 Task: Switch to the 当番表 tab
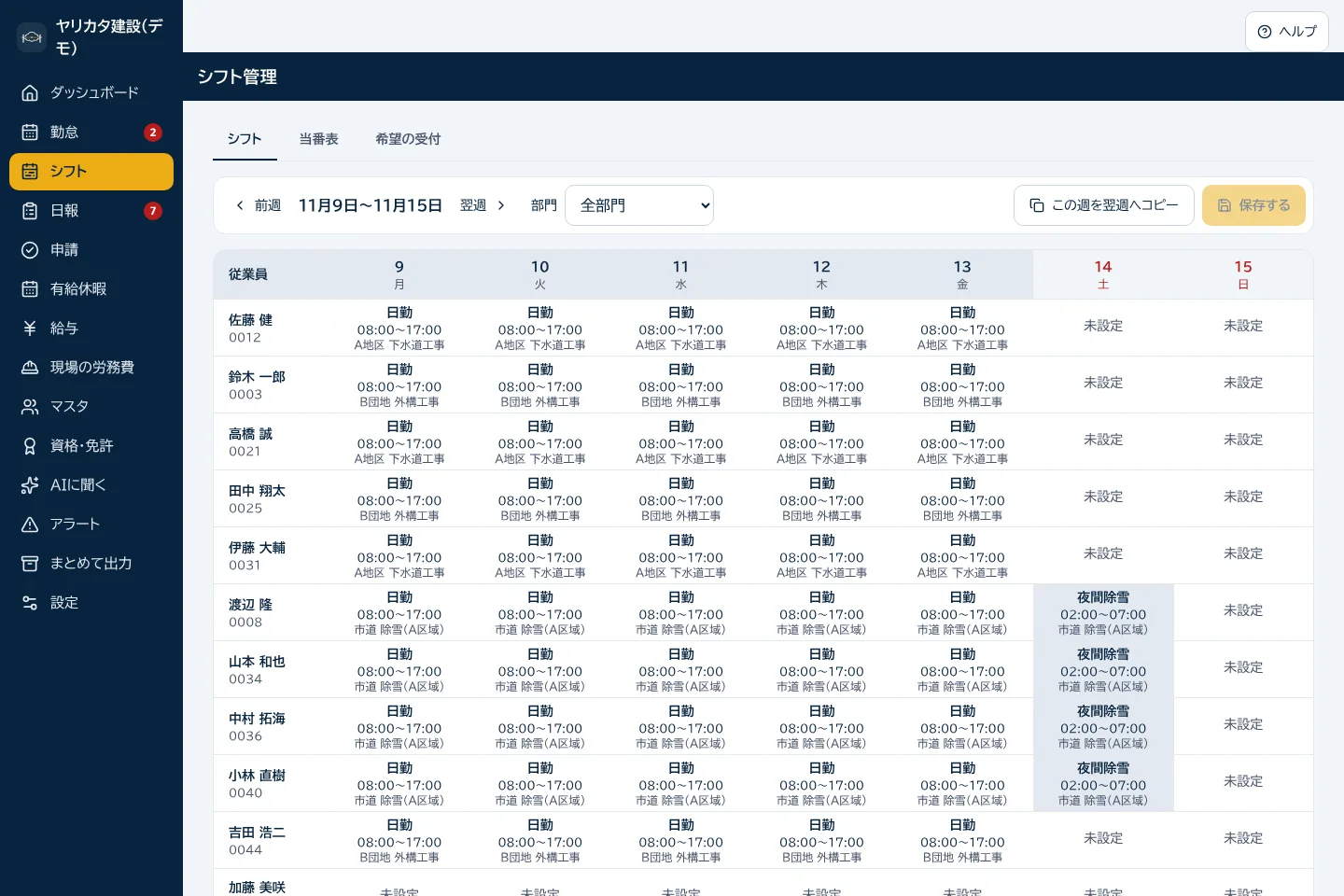coord(318,139)
